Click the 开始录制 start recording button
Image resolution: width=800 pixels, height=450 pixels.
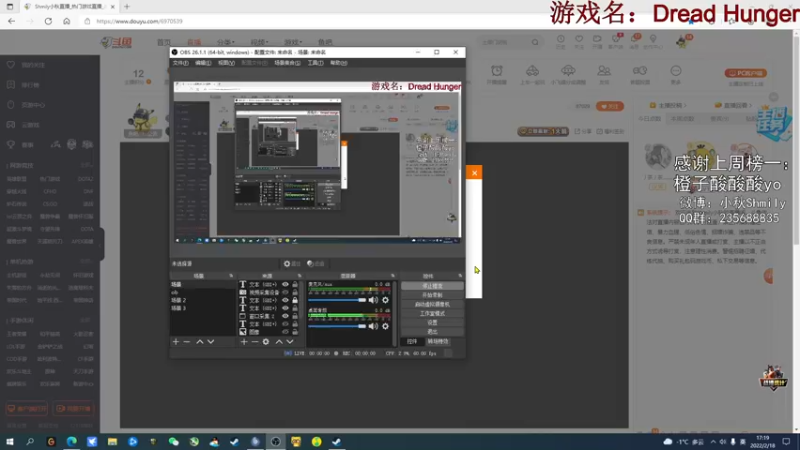pyautogui.click(x=432, y=295)
